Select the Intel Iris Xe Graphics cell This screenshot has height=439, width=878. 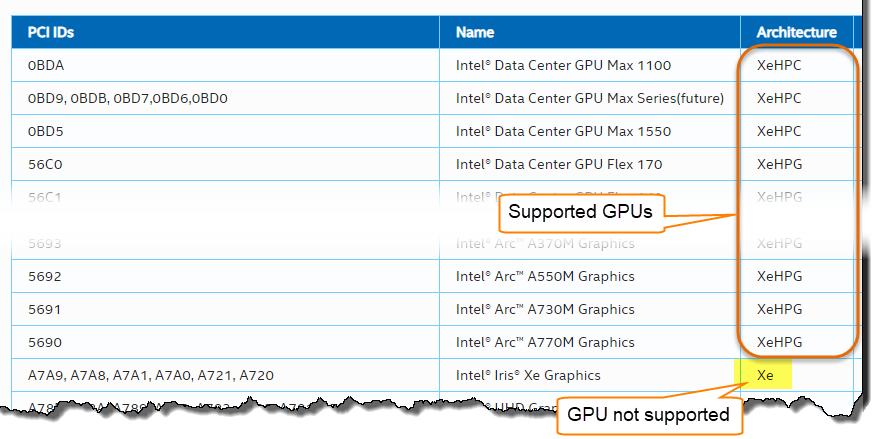click(528, 375)
